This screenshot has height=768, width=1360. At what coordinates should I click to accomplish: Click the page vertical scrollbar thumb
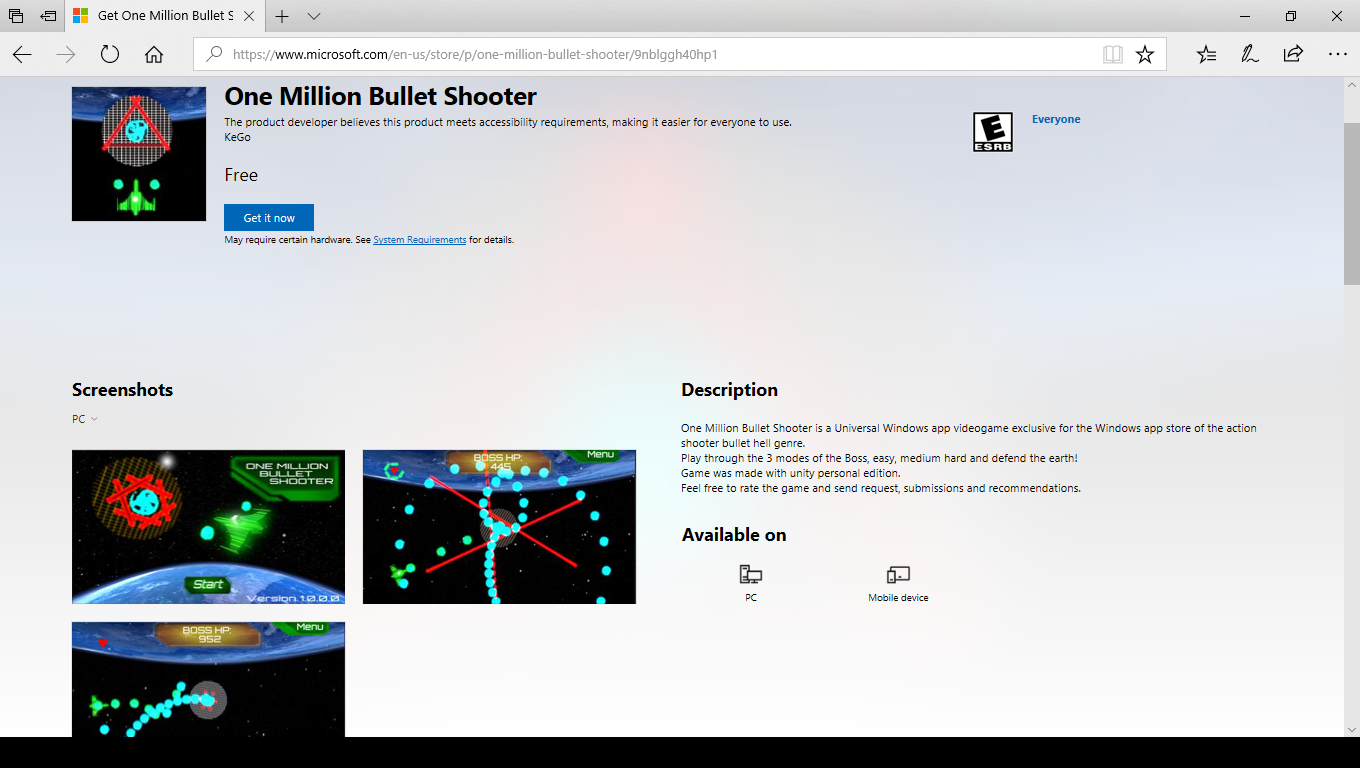point(1351,205)
